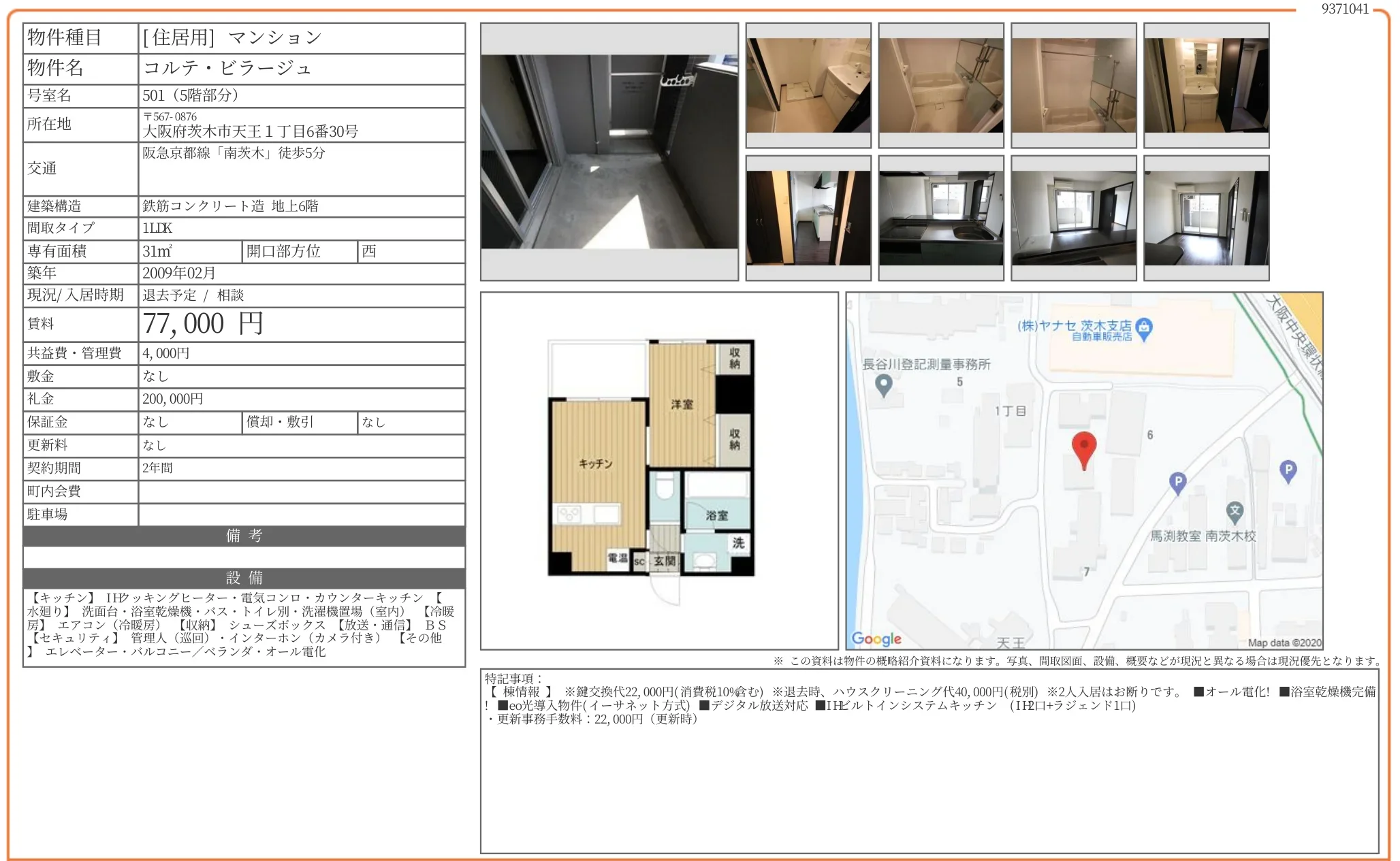The height and width of the screenshot is (861, 1400).
Task: Click the left parking P marker on map
Action: pos(1177,482)
